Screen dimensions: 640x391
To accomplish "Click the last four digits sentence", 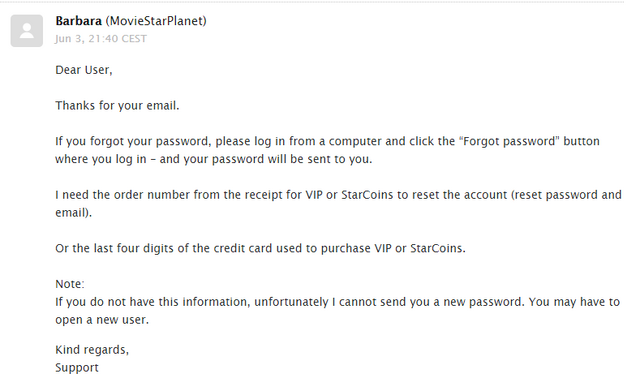I will [260, 249].
